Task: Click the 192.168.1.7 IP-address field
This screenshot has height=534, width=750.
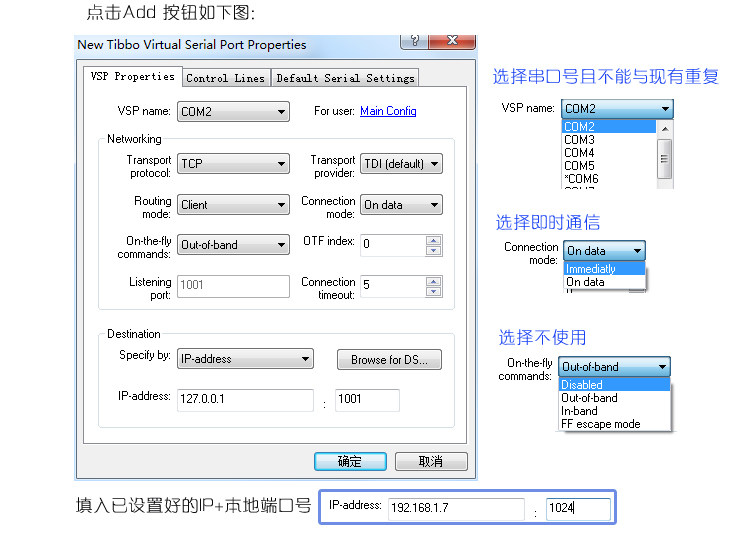Action: tap(456, 508)
